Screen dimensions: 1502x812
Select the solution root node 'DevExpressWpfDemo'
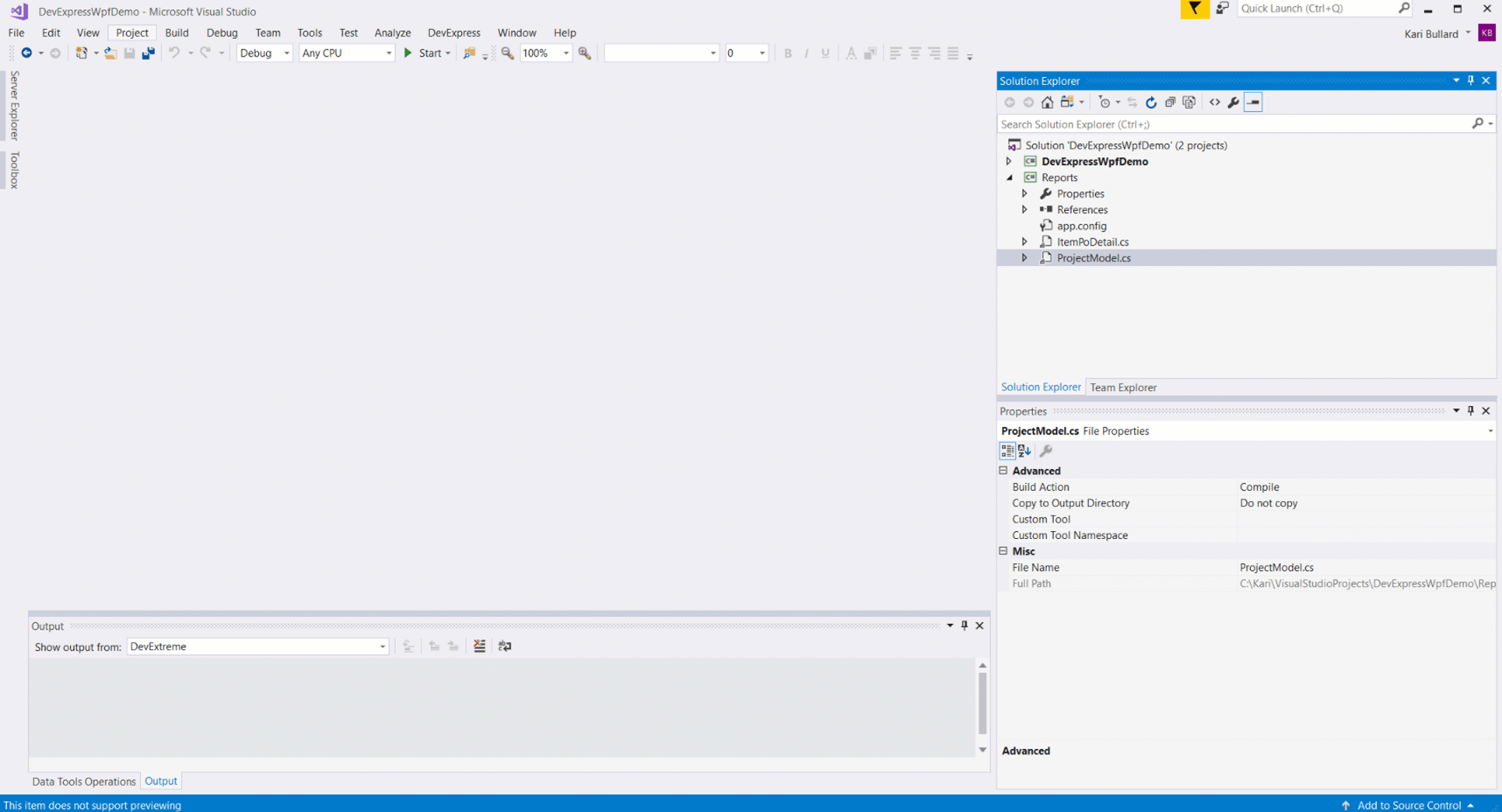tap(1126, 146)
